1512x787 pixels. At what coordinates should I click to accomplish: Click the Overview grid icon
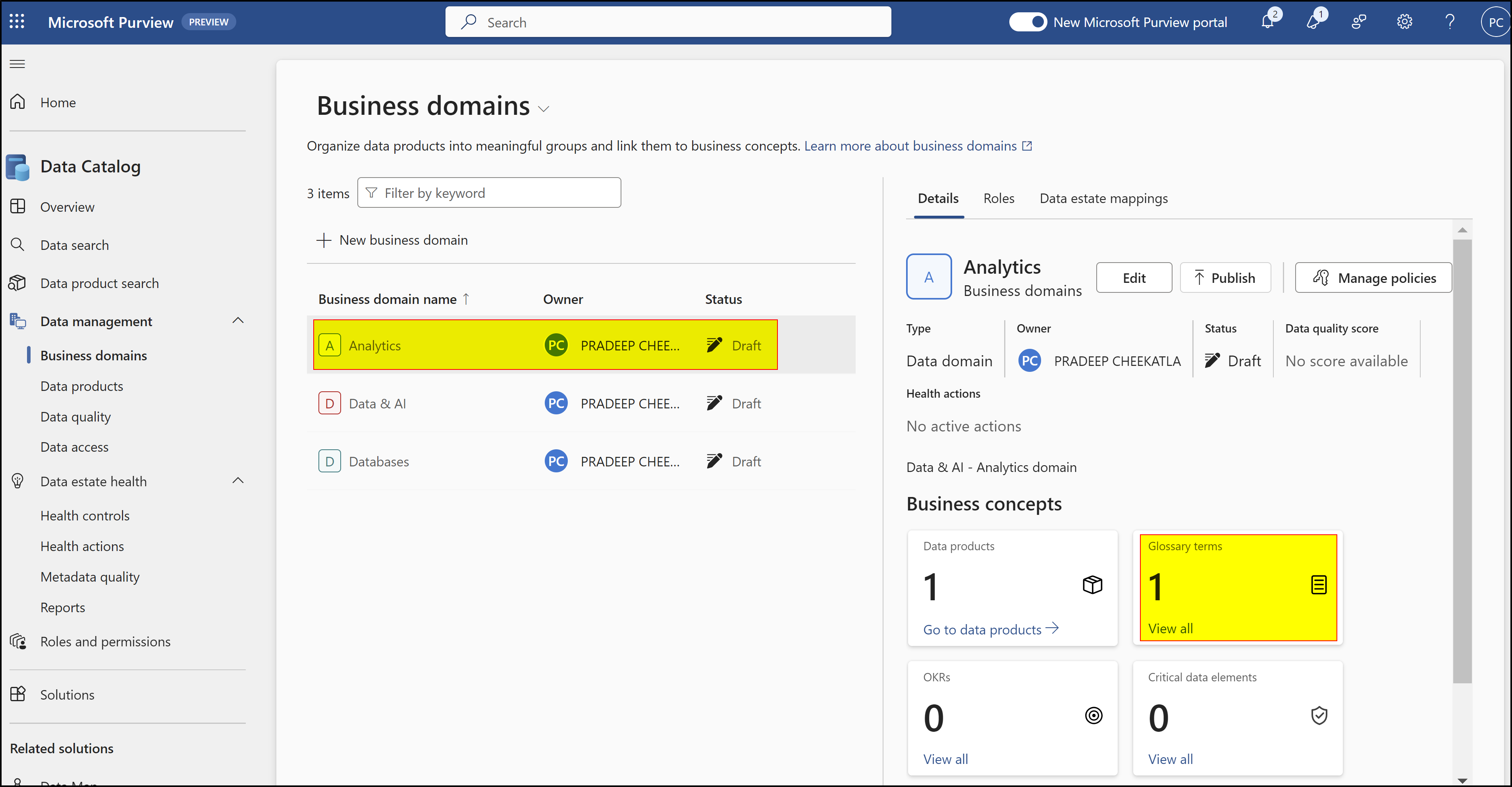17,206
